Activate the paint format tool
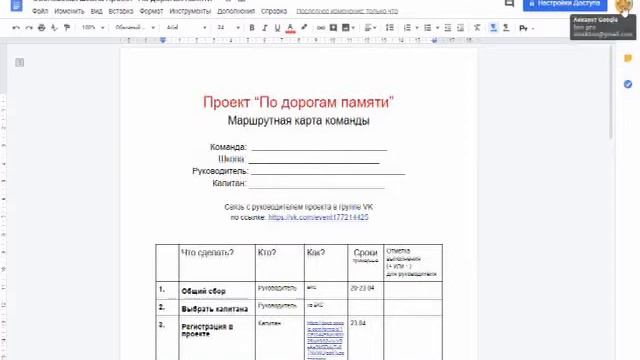 pos(67,28)
